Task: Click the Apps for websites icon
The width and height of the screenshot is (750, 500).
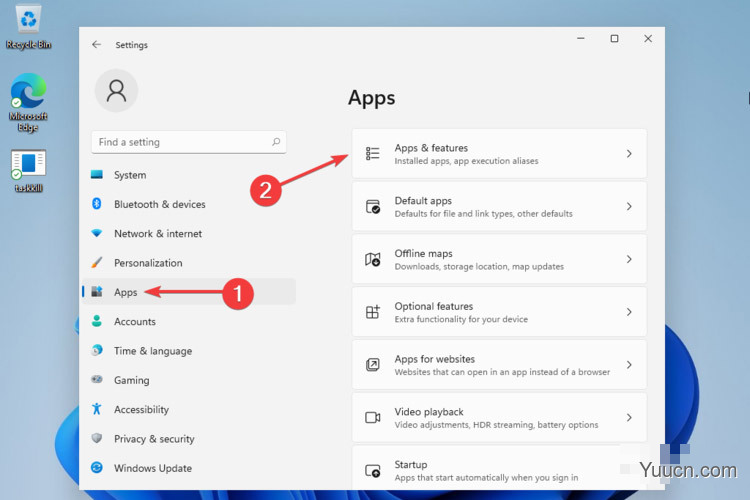Action: [373, 365]
